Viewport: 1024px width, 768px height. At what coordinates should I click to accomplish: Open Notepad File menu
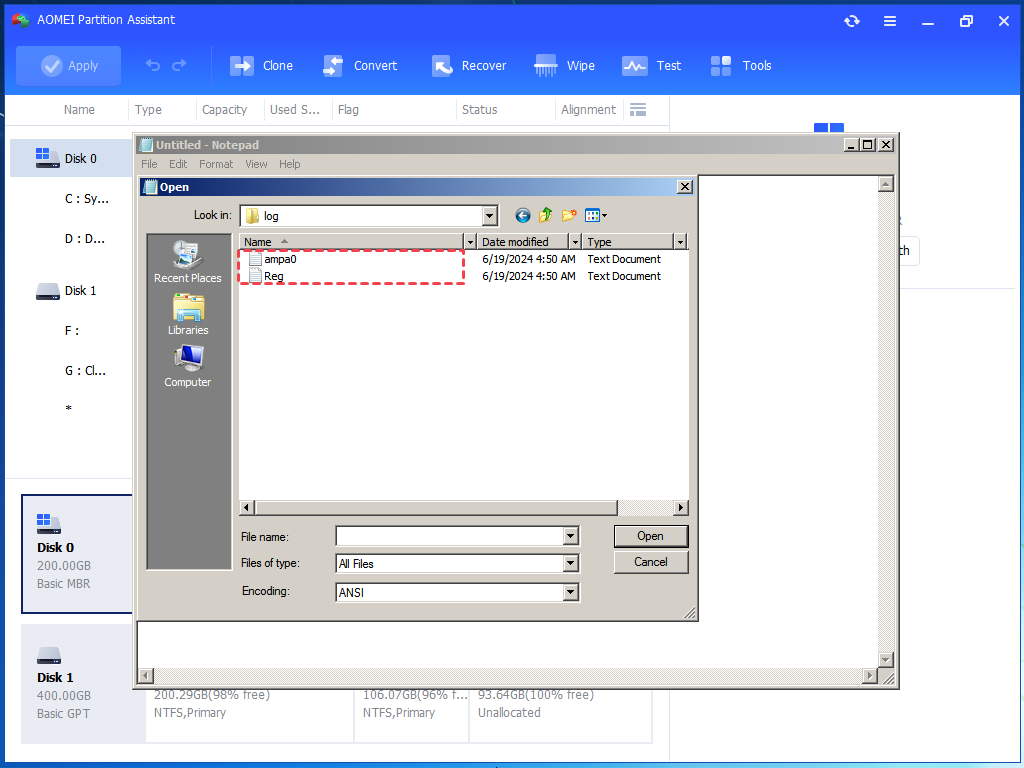tap(149, 164)
